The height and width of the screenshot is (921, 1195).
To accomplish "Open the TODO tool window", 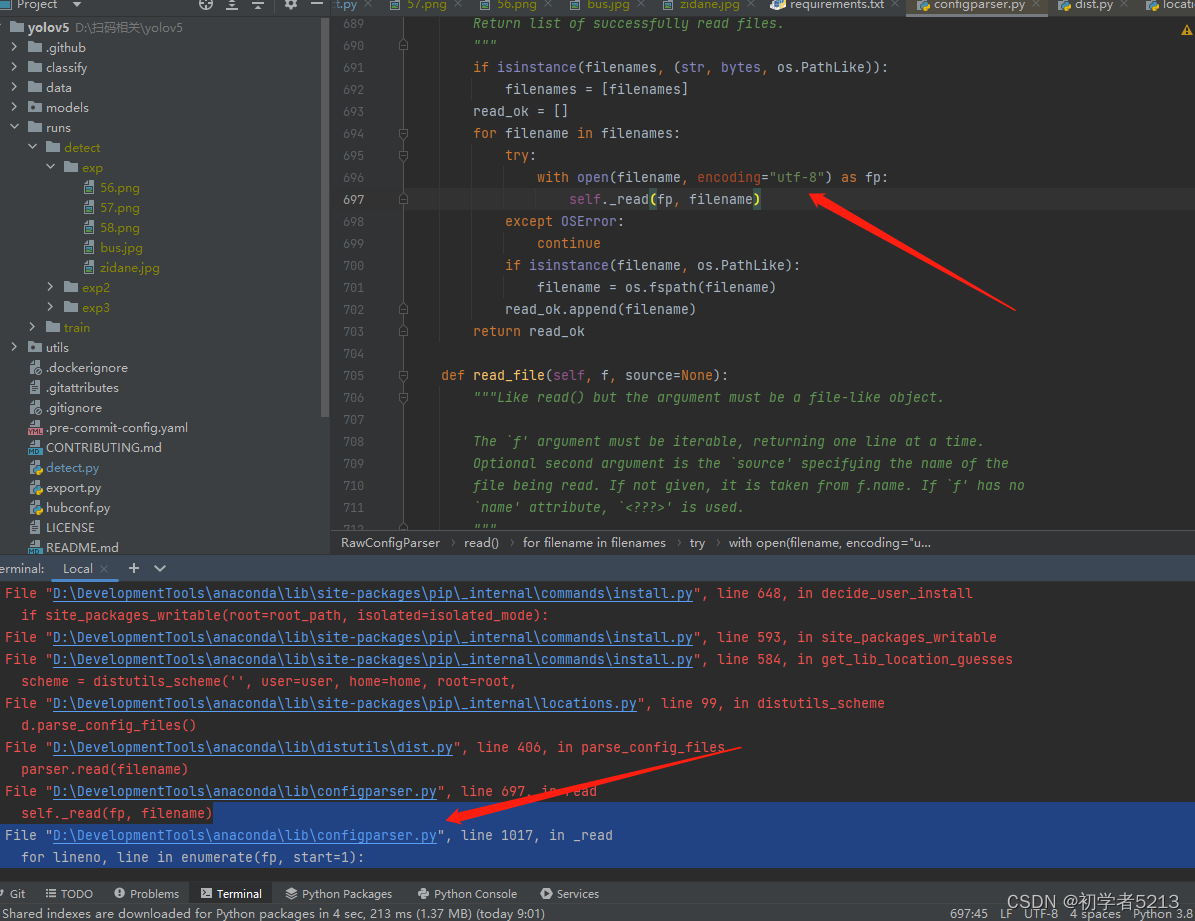I will (69, 894).
